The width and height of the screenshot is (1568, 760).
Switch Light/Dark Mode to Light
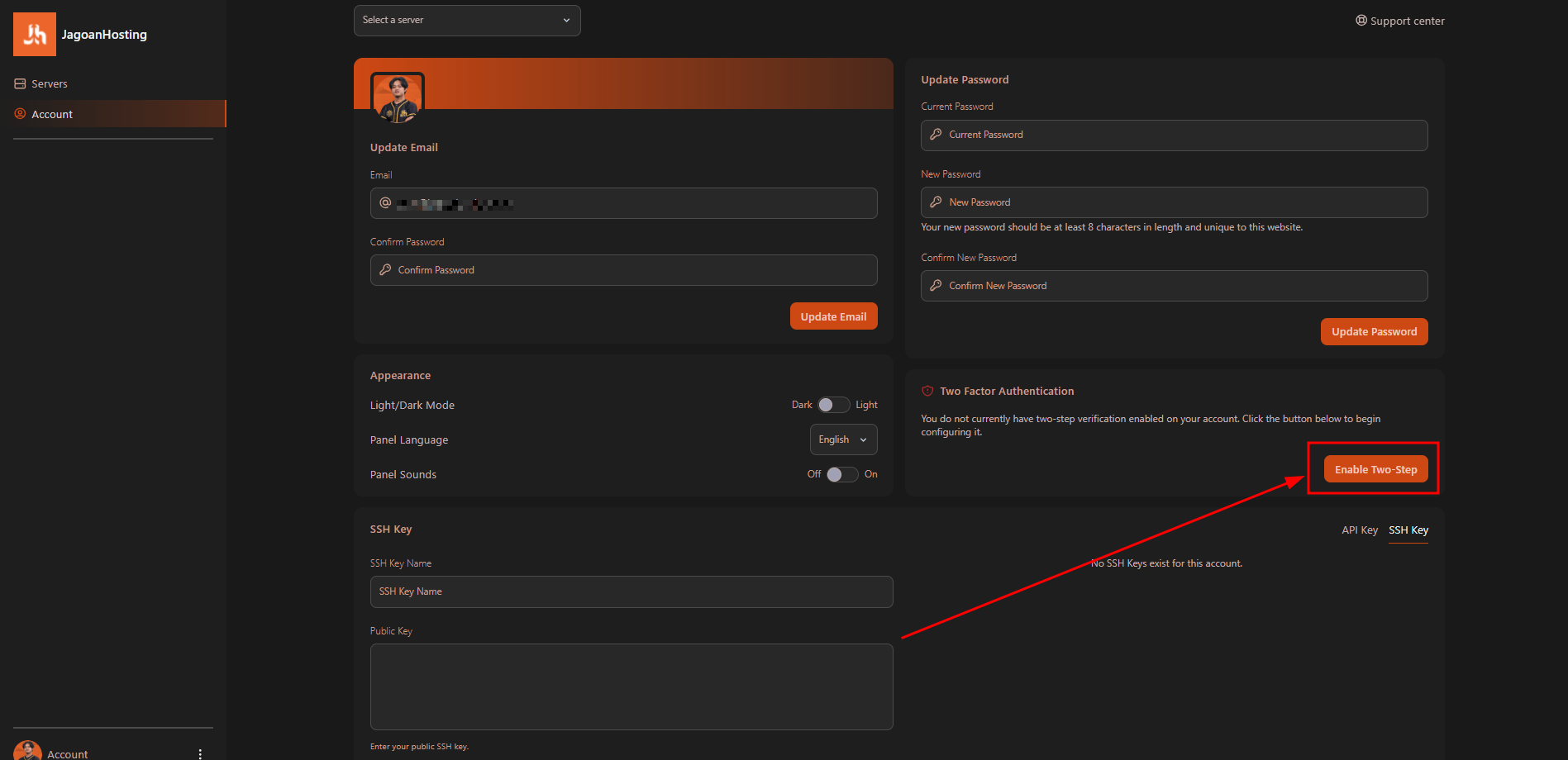(x=833, y=404)
